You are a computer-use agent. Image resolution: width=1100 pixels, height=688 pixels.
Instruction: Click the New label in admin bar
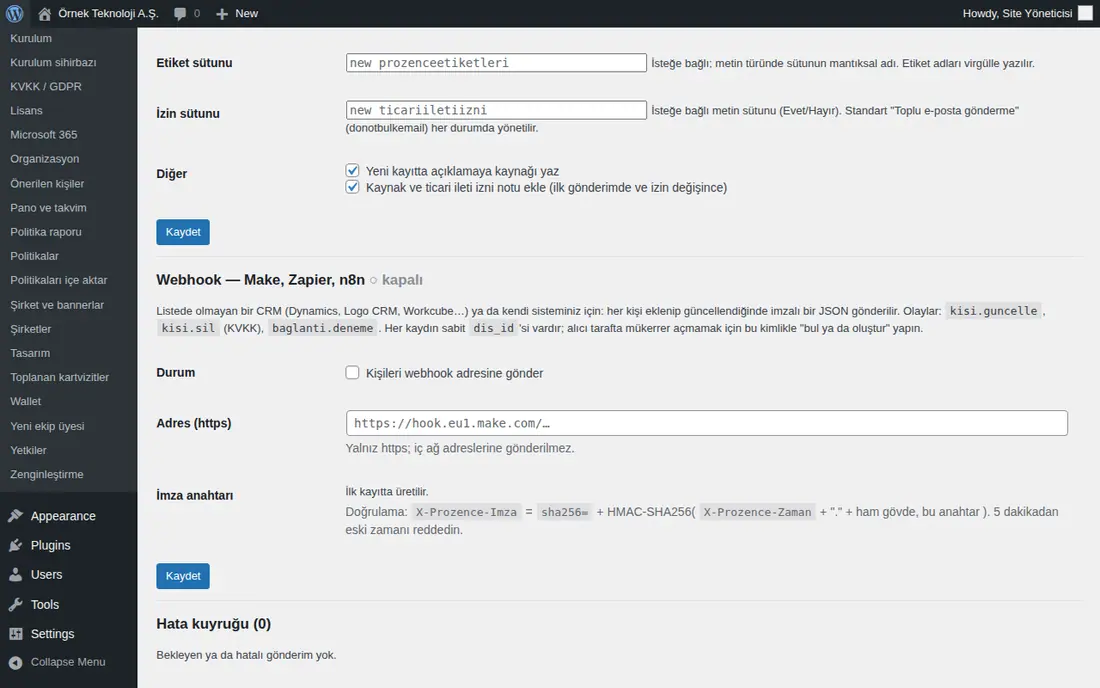(x=246, y=13)
